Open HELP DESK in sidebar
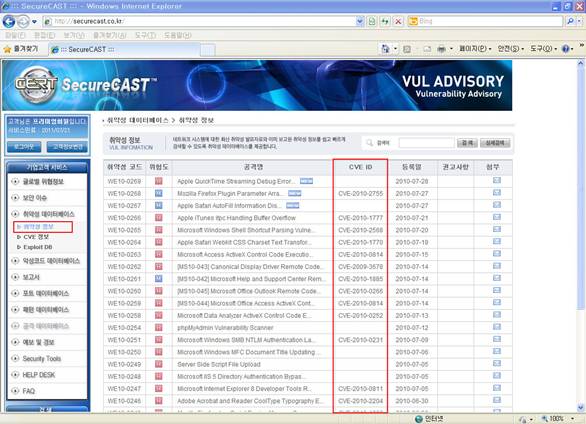 38,375
